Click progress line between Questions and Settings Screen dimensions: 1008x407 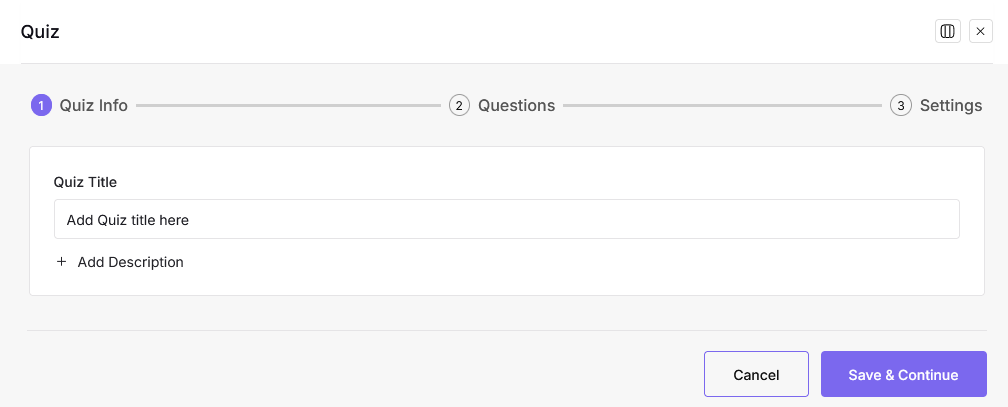(x=722, y=105)
